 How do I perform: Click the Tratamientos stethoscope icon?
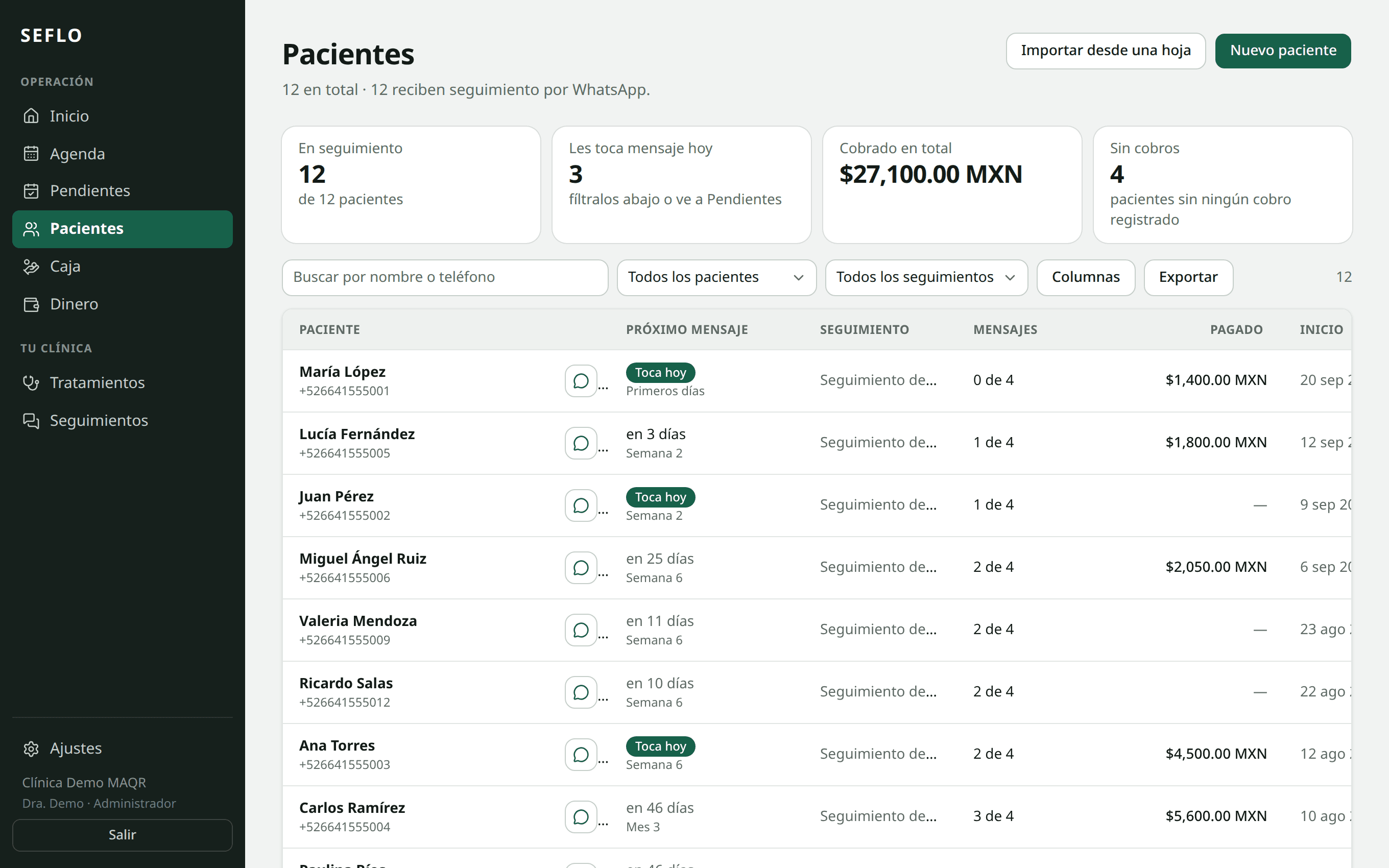[x=31, y=382]
